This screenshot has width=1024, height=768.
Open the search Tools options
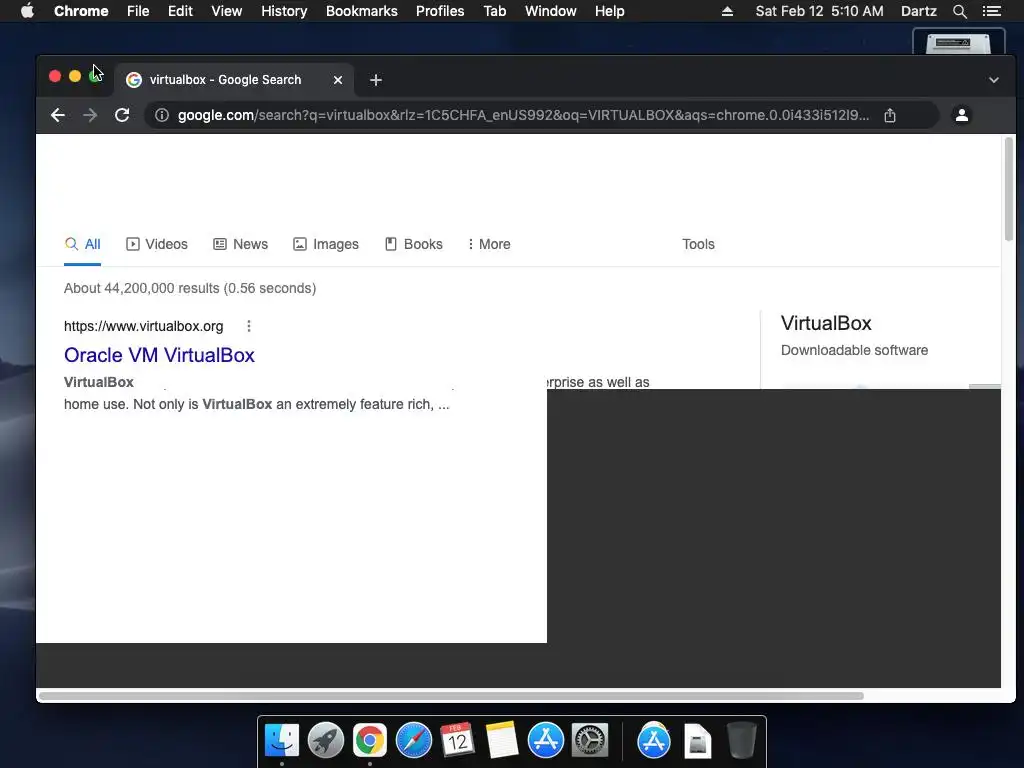click(698, 244)
